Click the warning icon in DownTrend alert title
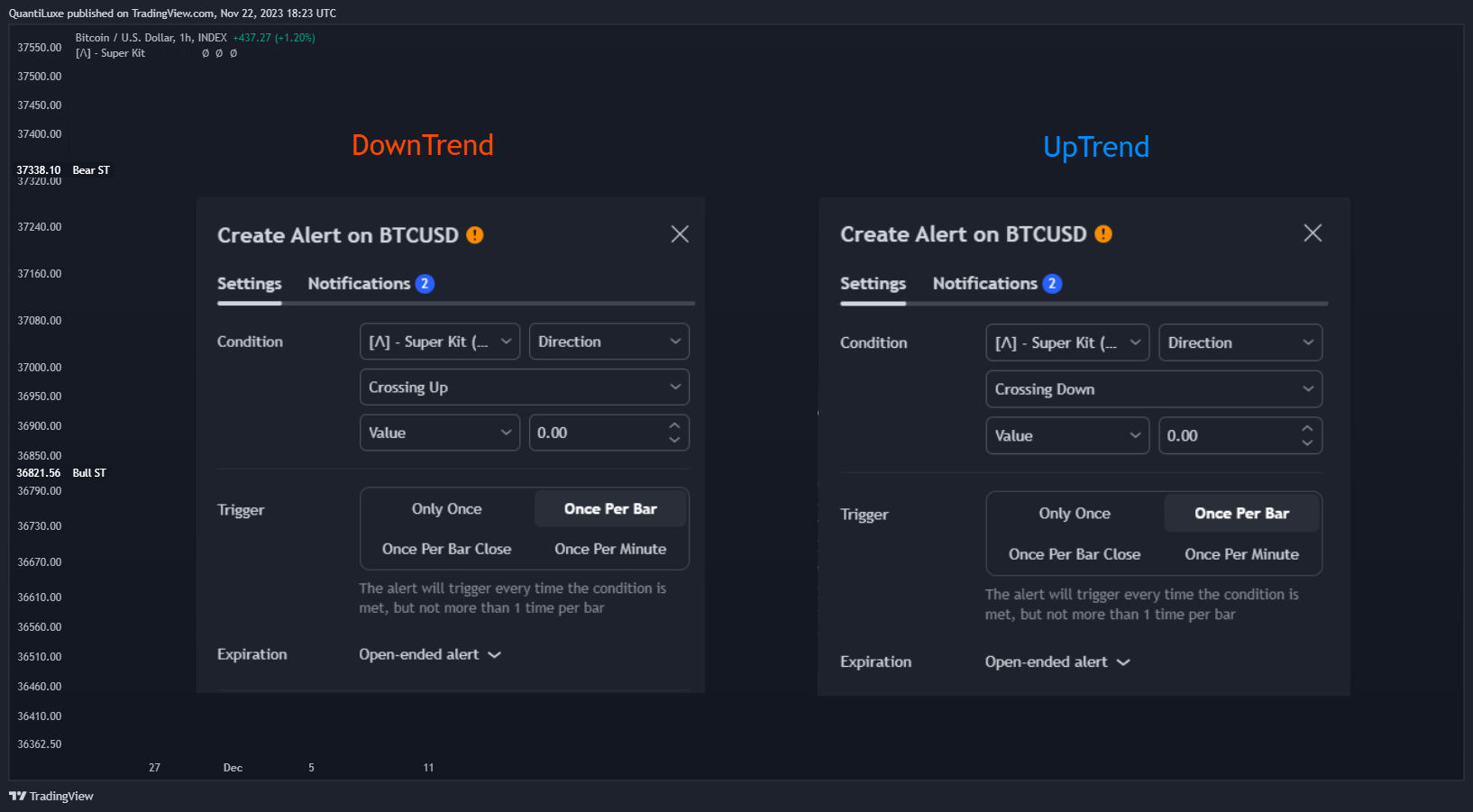Image resolution: width=1473 pixels, height=812 pixels. 475,235
